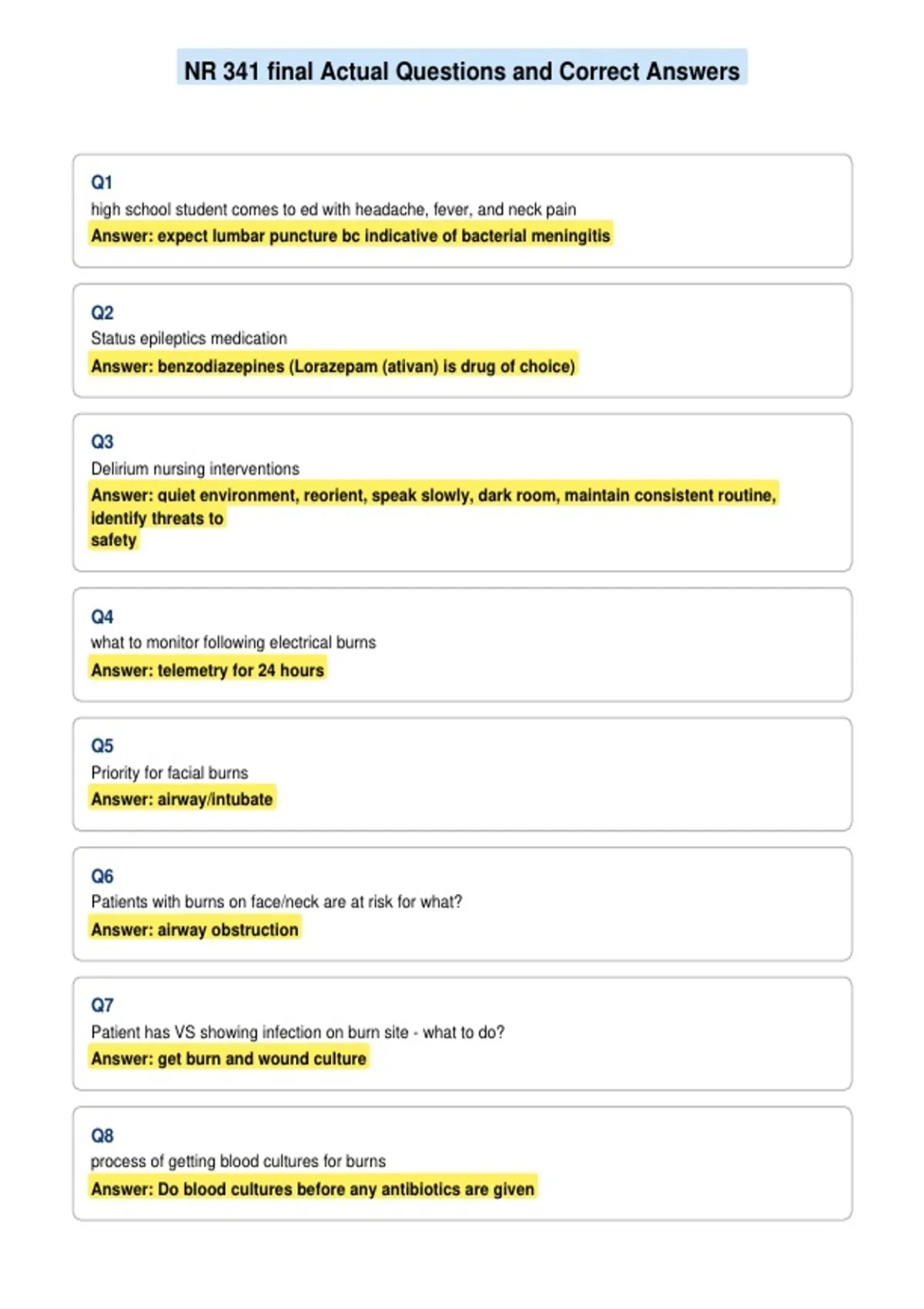
Task: Select the Q8 heading label
Action: point(102,1136)
